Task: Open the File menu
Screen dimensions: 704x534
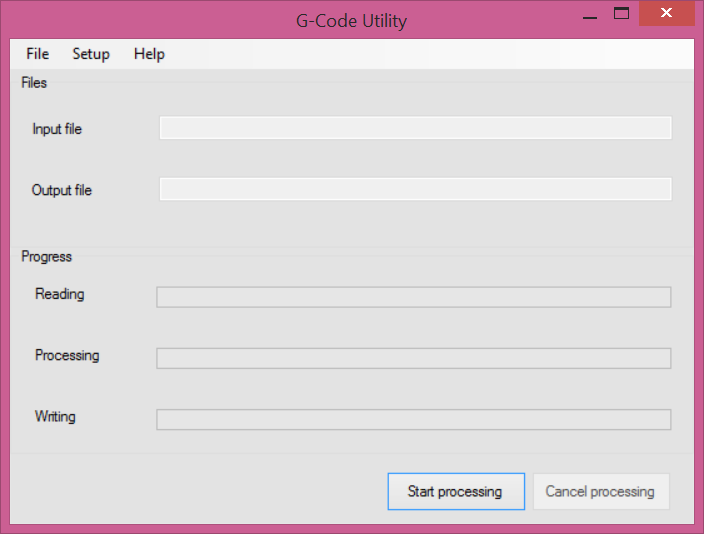Action: [x=37, y=54]
